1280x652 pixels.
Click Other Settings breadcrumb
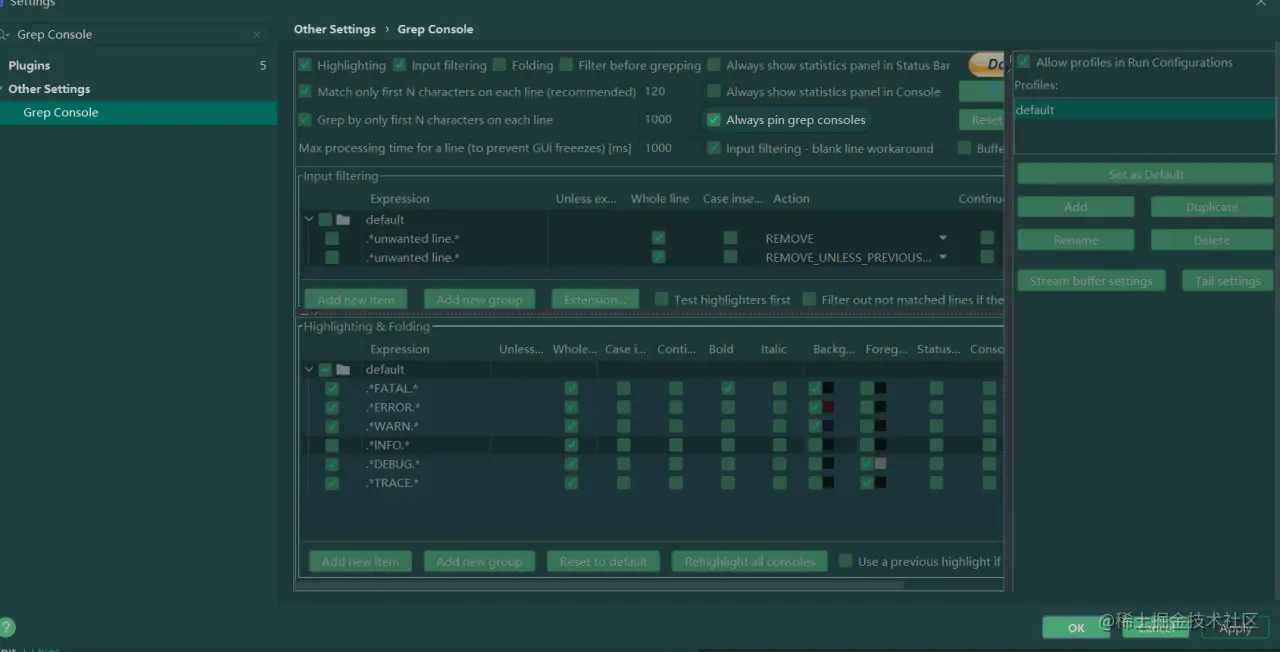335,29
